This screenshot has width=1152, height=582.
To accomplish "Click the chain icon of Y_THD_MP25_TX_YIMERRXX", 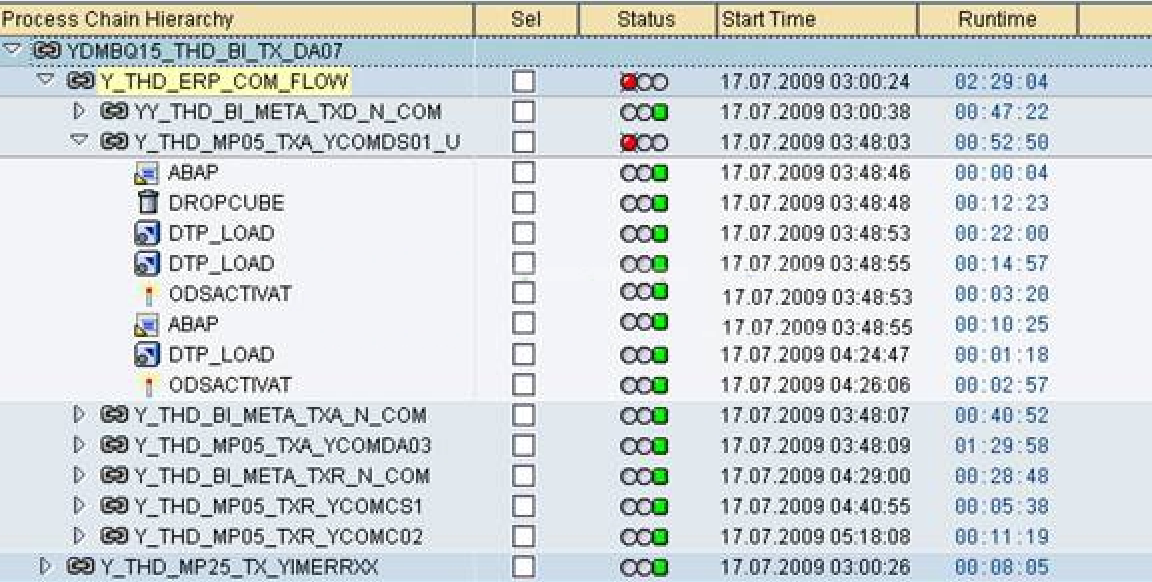I will tap(80, 567).
